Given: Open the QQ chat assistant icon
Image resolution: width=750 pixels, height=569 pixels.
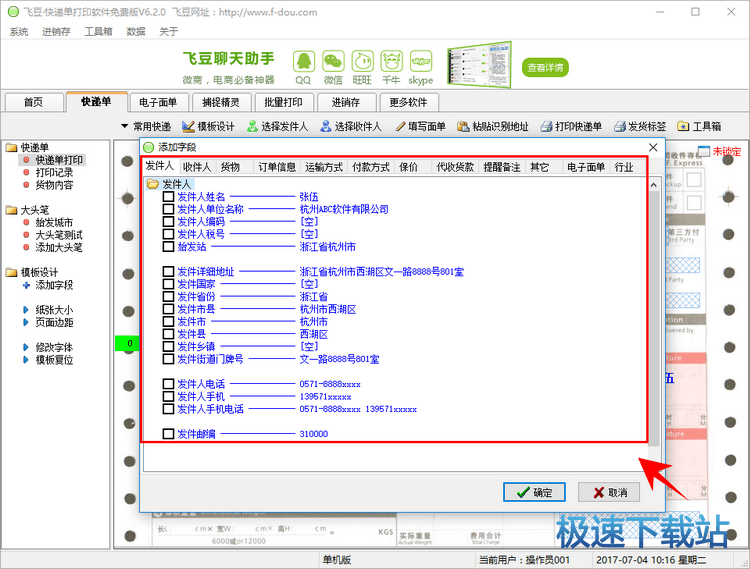Looking at the screenshot, I should [304, 62].
